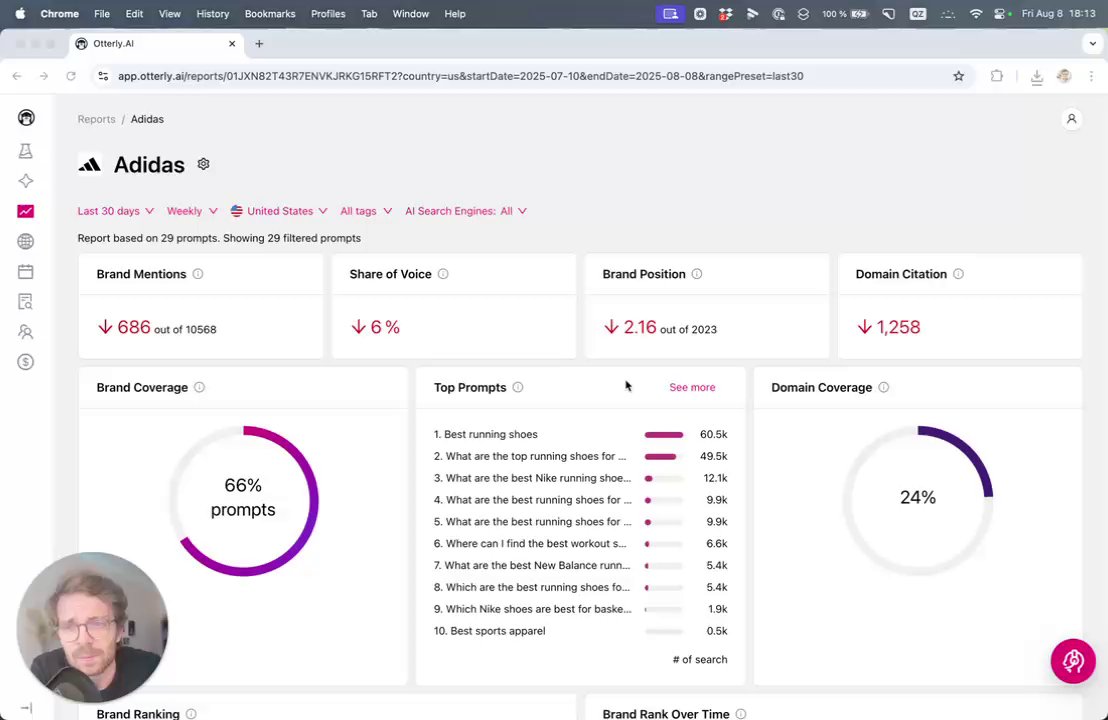
Task: Select the pink chart reports sidebar icon
Action: 25,211
